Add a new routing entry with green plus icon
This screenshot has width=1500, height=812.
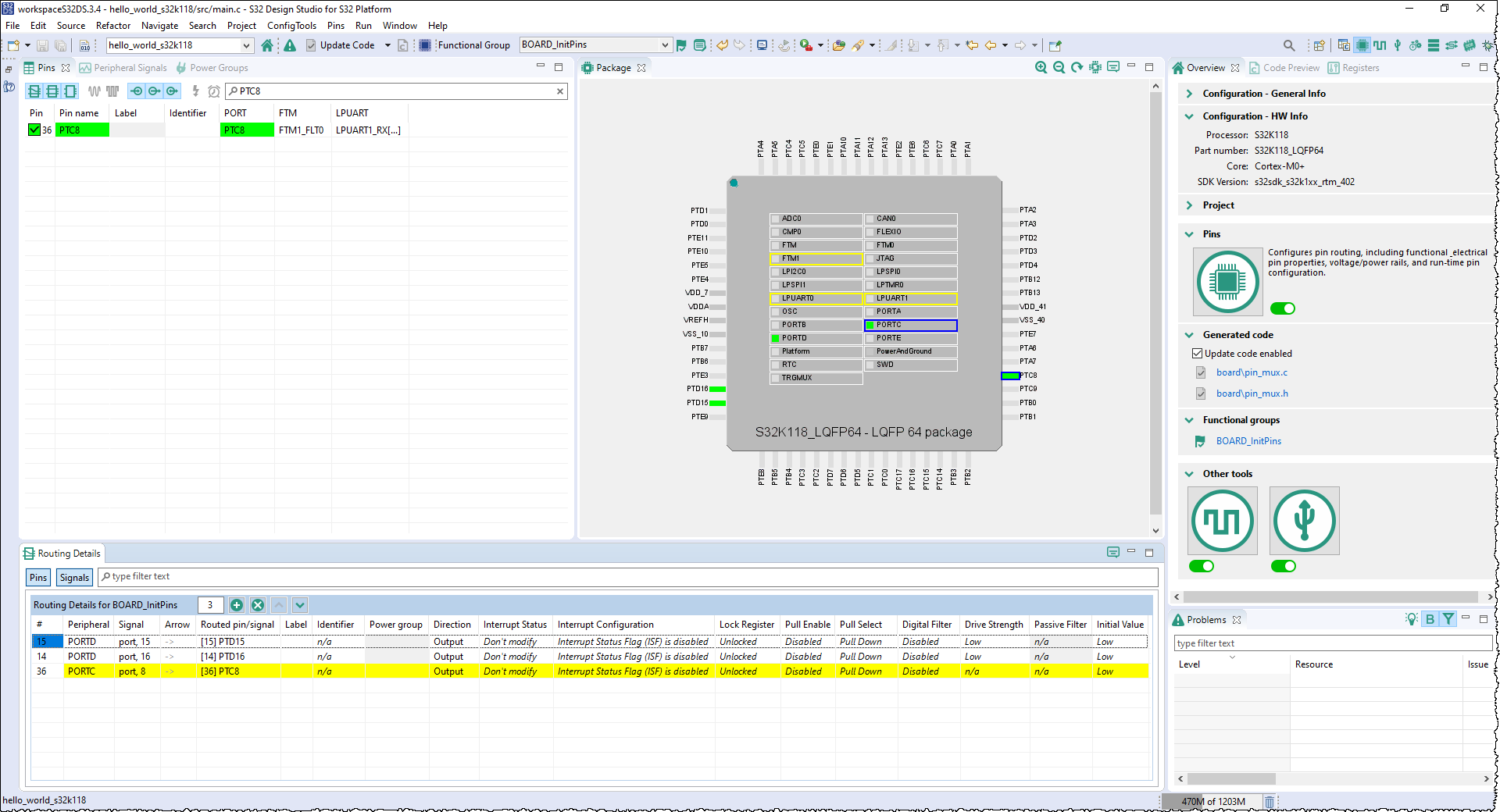point(237,605)
